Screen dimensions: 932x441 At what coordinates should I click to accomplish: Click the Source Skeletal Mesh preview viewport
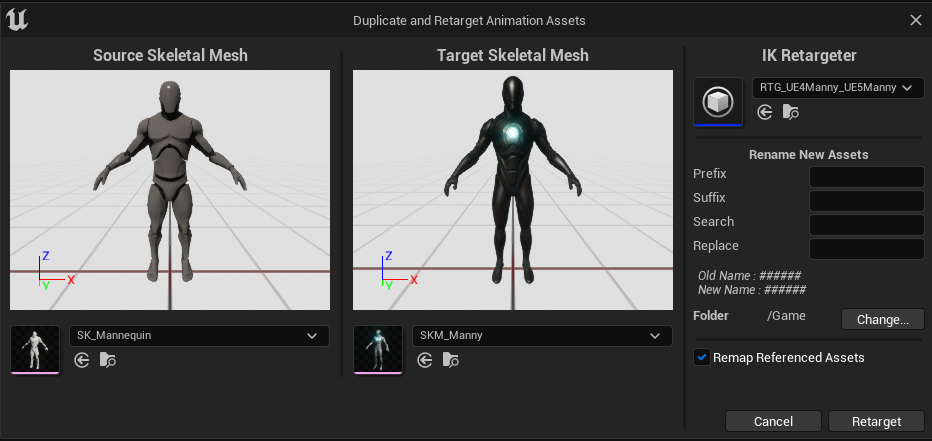(170, 190)
